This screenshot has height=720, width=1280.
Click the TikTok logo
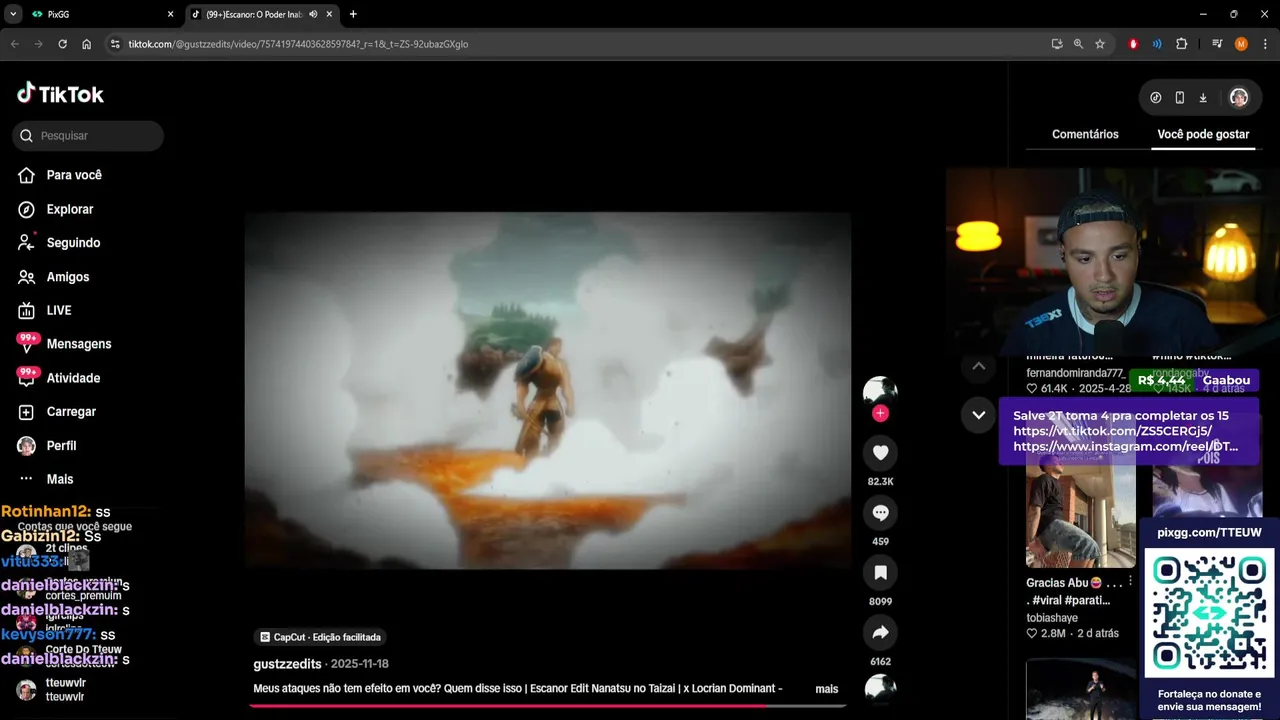pyautogui.click(x=60, y=94)
